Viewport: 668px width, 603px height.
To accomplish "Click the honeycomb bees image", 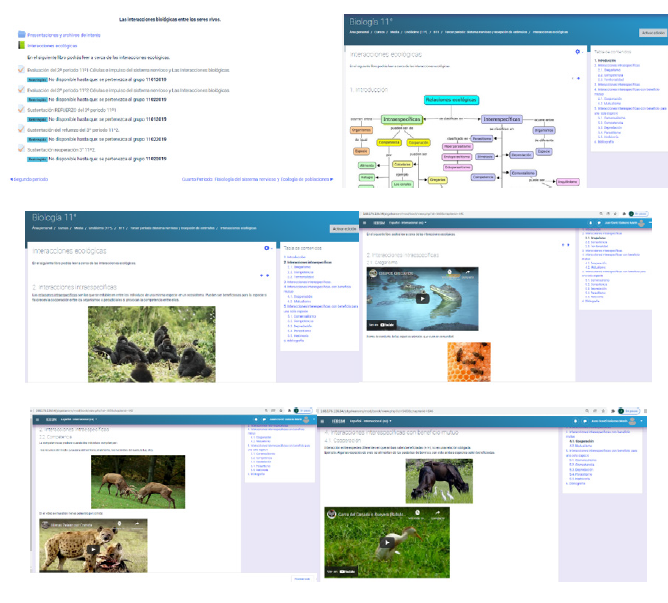I will click(467, 361).
